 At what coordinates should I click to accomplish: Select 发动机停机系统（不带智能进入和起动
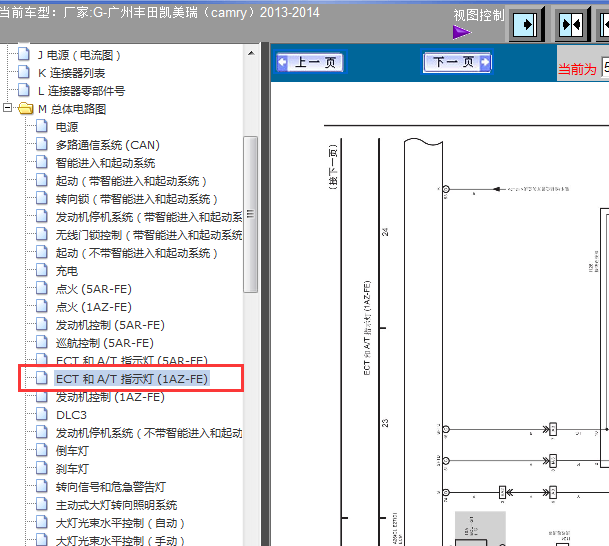[149, 433]
